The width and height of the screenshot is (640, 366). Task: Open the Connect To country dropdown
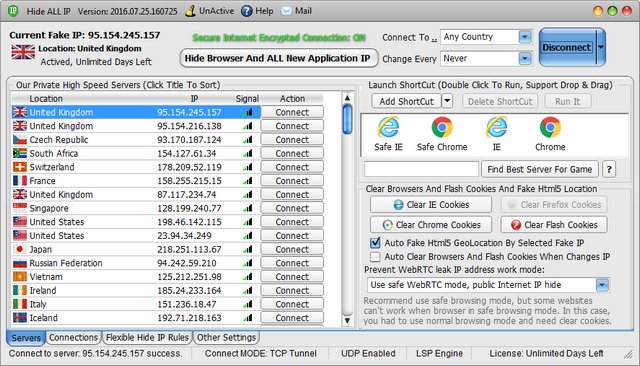click(x=525, y=37)
